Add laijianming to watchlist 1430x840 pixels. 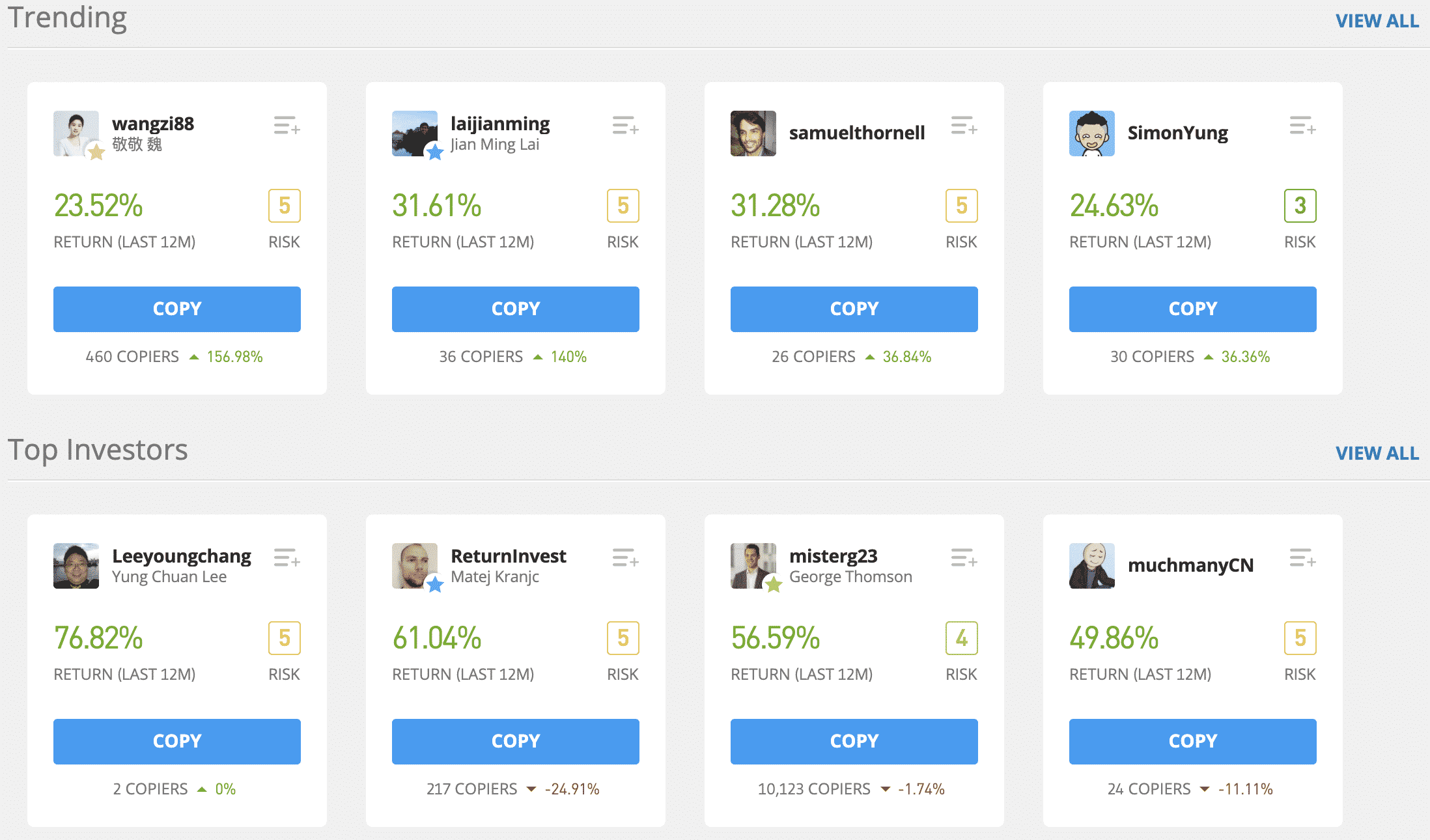[625, 126]
